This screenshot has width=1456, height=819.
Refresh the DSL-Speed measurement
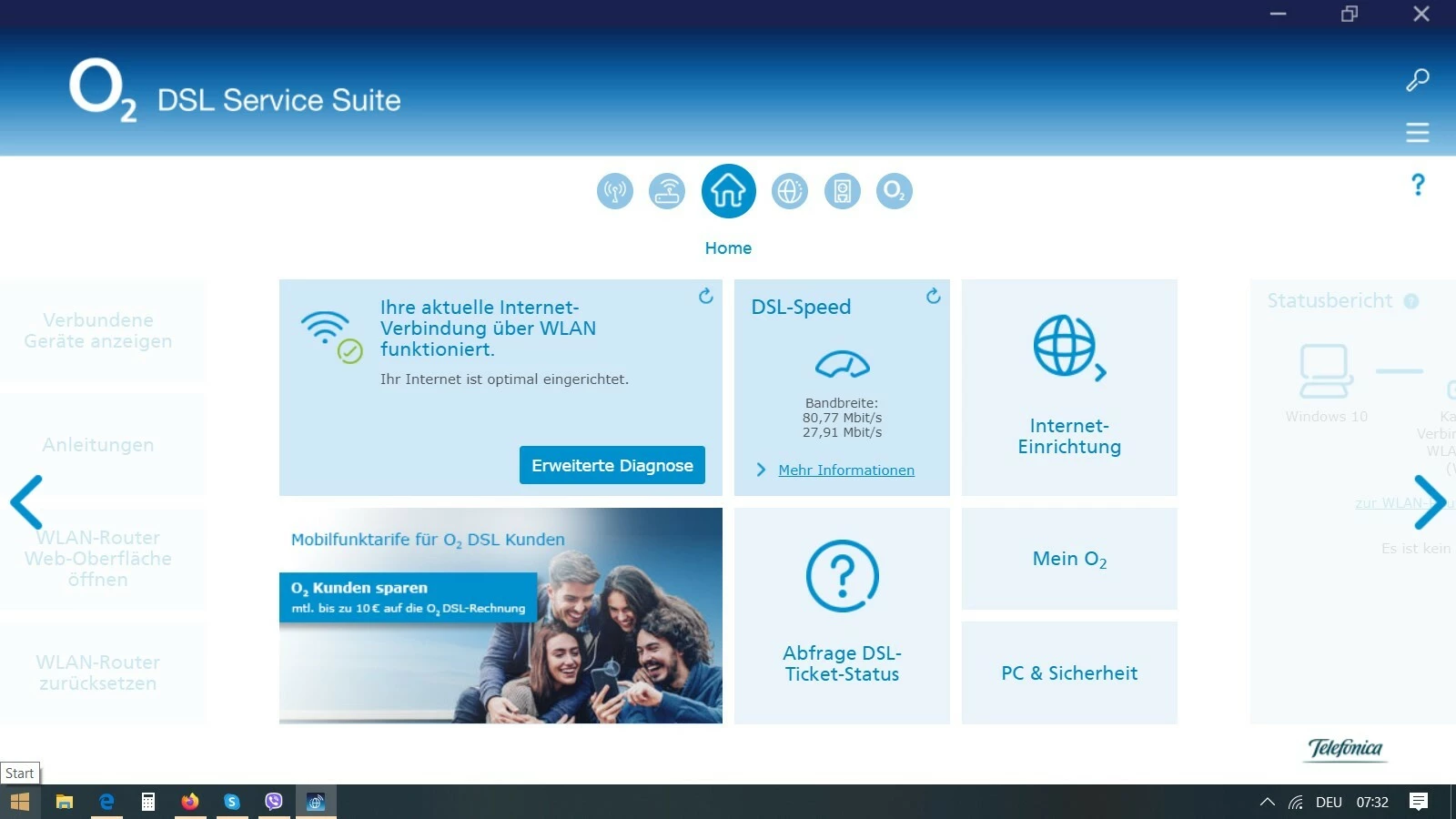coord(933,296)
